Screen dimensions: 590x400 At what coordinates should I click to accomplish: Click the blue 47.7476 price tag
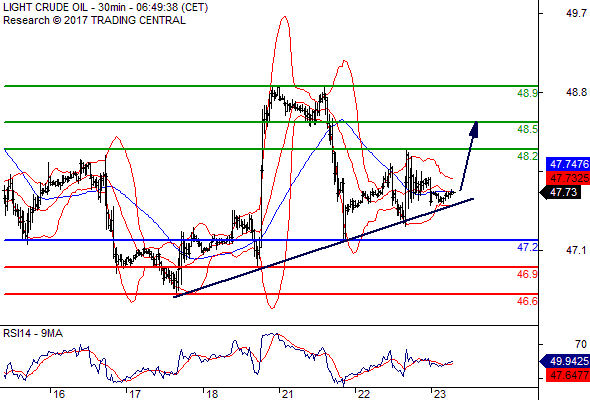coord(568,164)
